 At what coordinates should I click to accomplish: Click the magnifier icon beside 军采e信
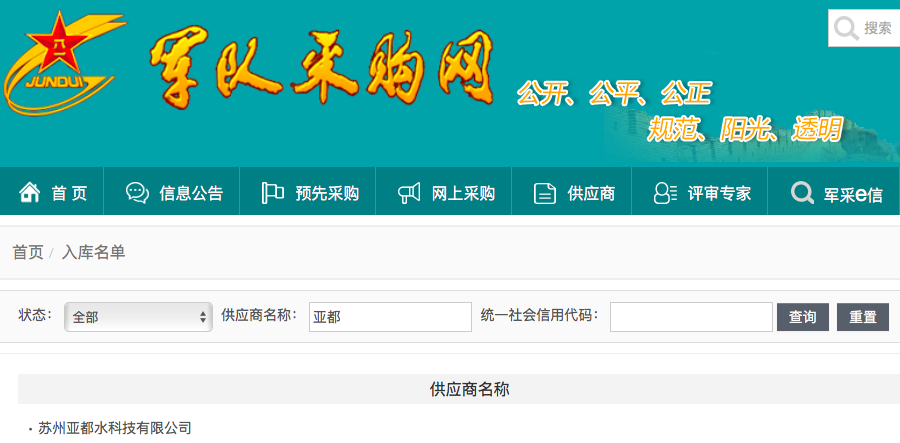point(801,193)
